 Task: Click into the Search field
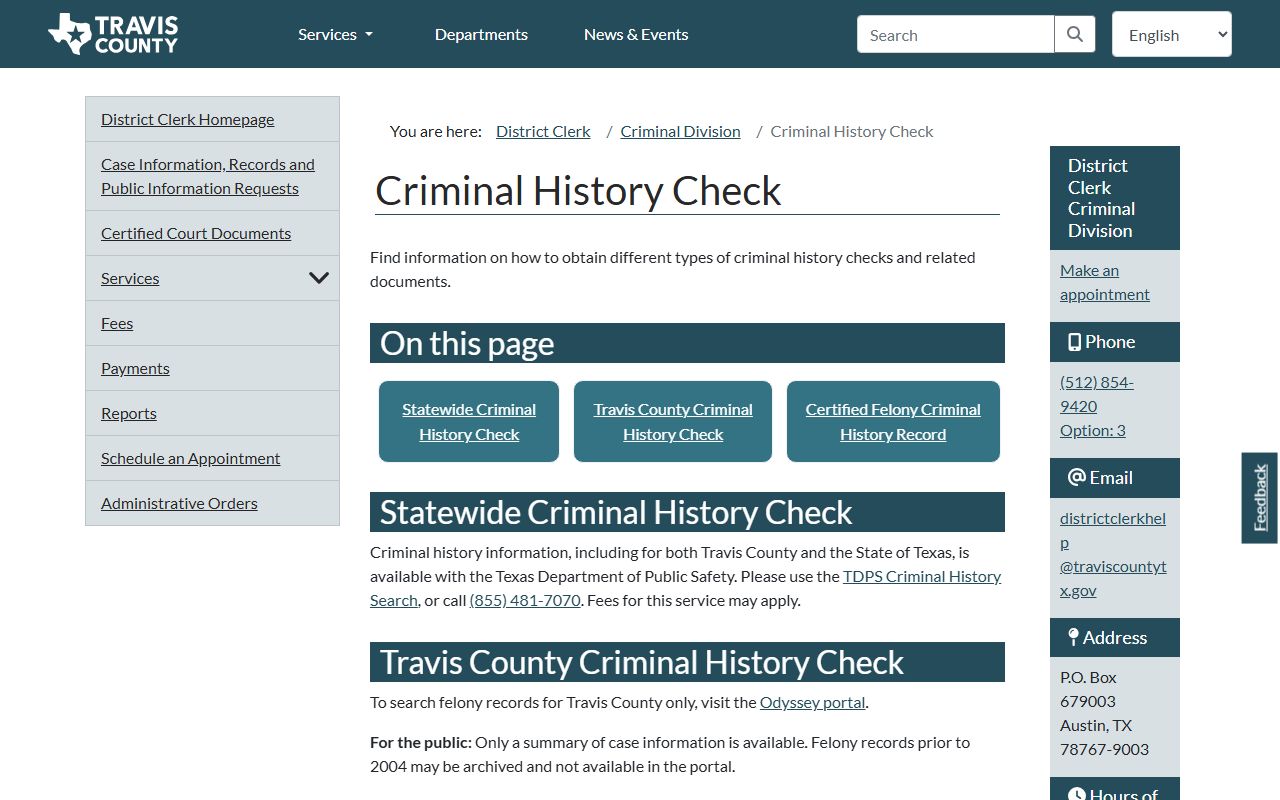tap(956, 34)
